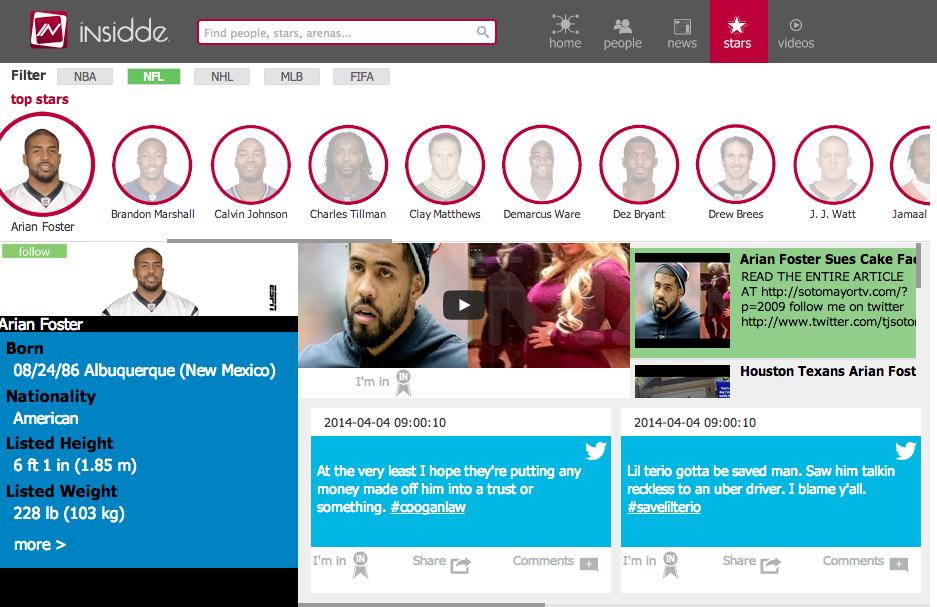The width and height of the screenshot is (937, 607).
Task: Go to the people section
Action: pyautogui.click(x=622, y=31)
